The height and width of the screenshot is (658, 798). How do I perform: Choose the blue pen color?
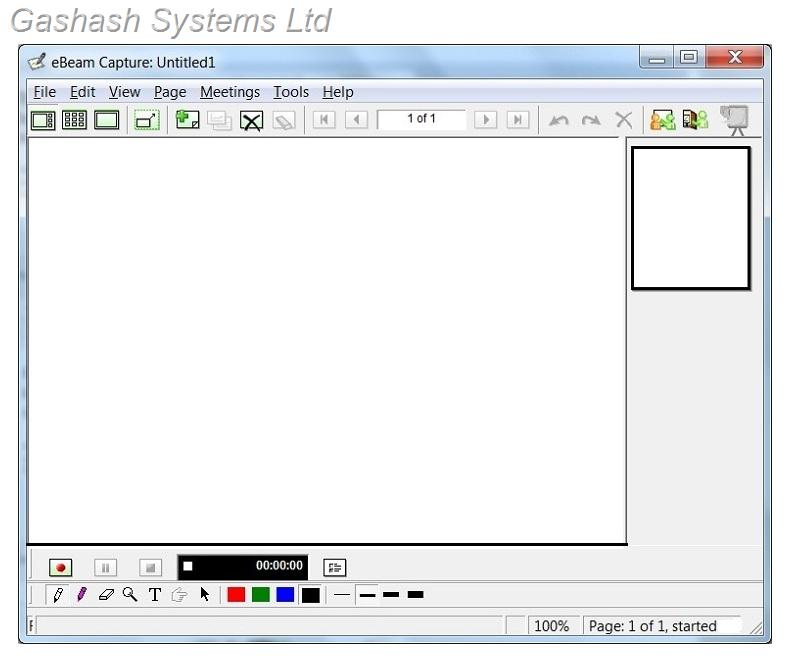tap(285, 594)
